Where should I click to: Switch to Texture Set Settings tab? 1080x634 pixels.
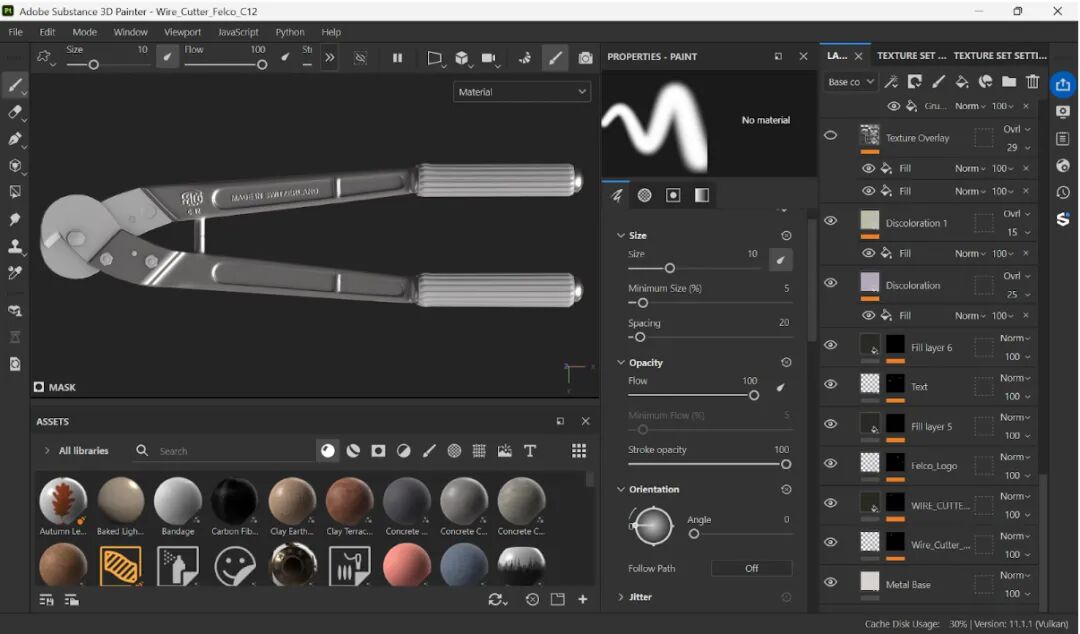click(x=999, y=55)
